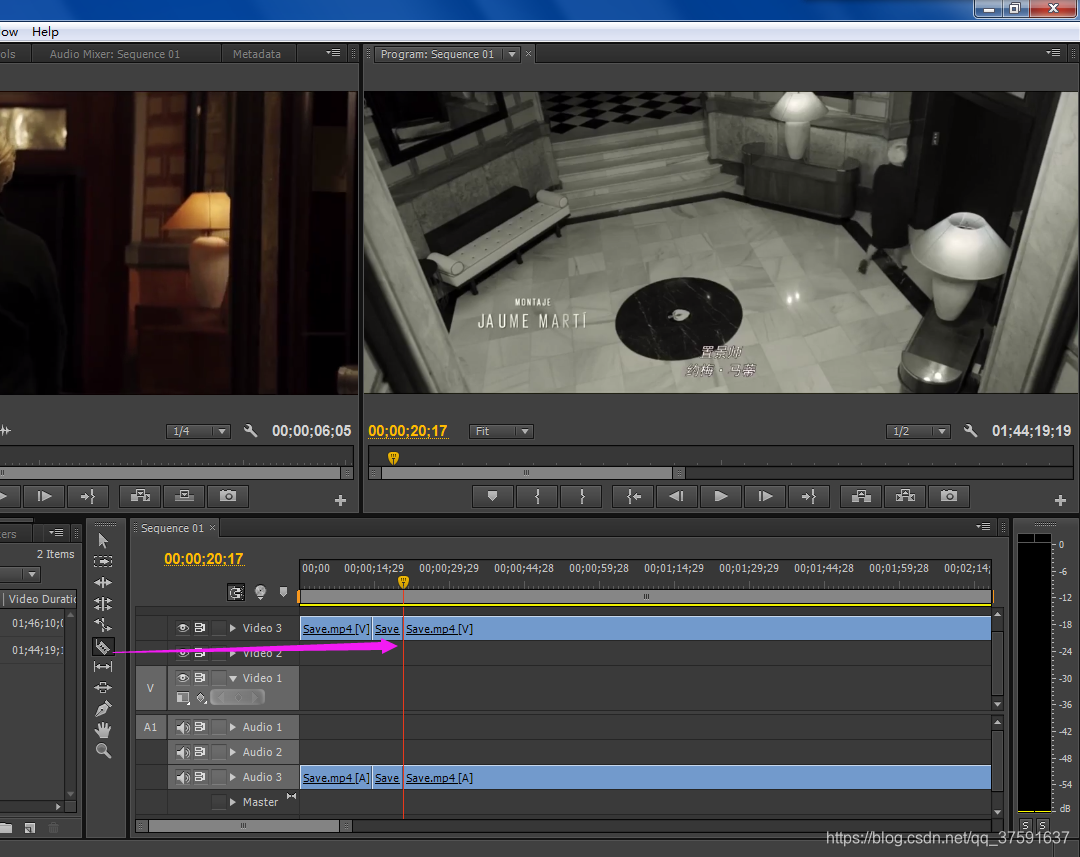The width and height of the screenshot is (1080, 857).
Task: Step forward one frame in Program monitor
Action: [765, 496]
